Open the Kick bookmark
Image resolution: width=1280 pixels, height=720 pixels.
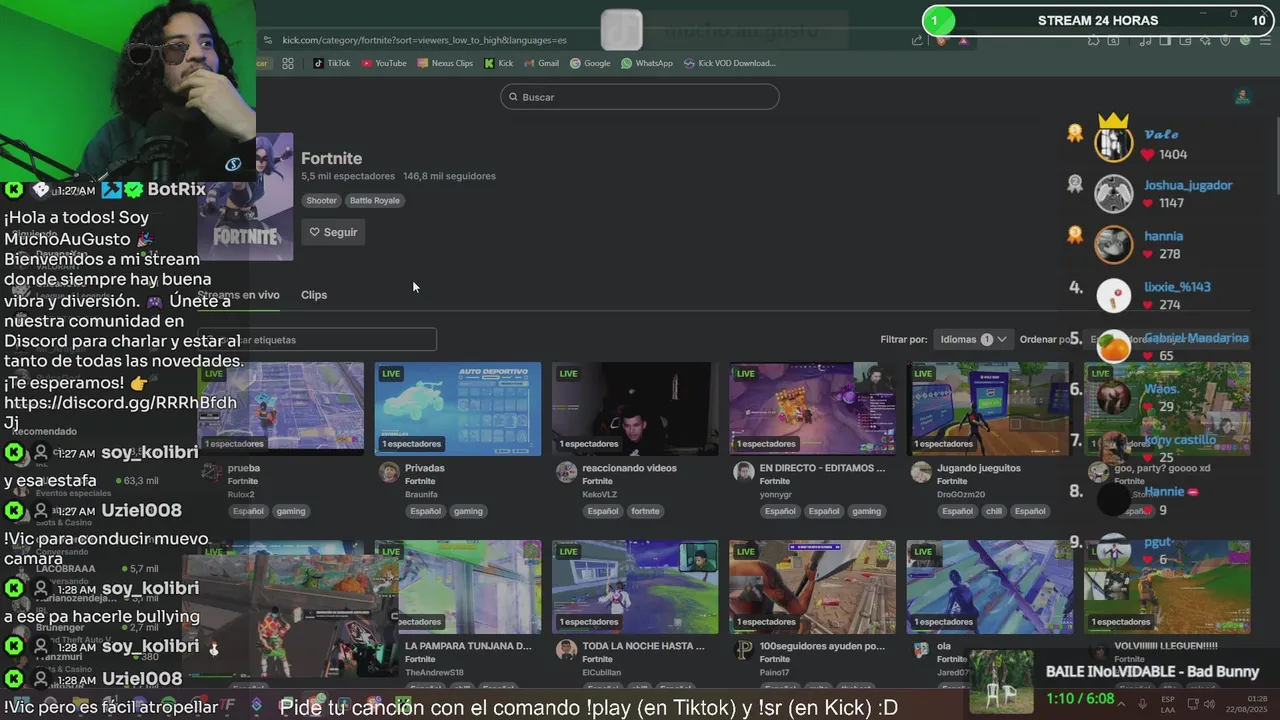(x=498, y=63)
